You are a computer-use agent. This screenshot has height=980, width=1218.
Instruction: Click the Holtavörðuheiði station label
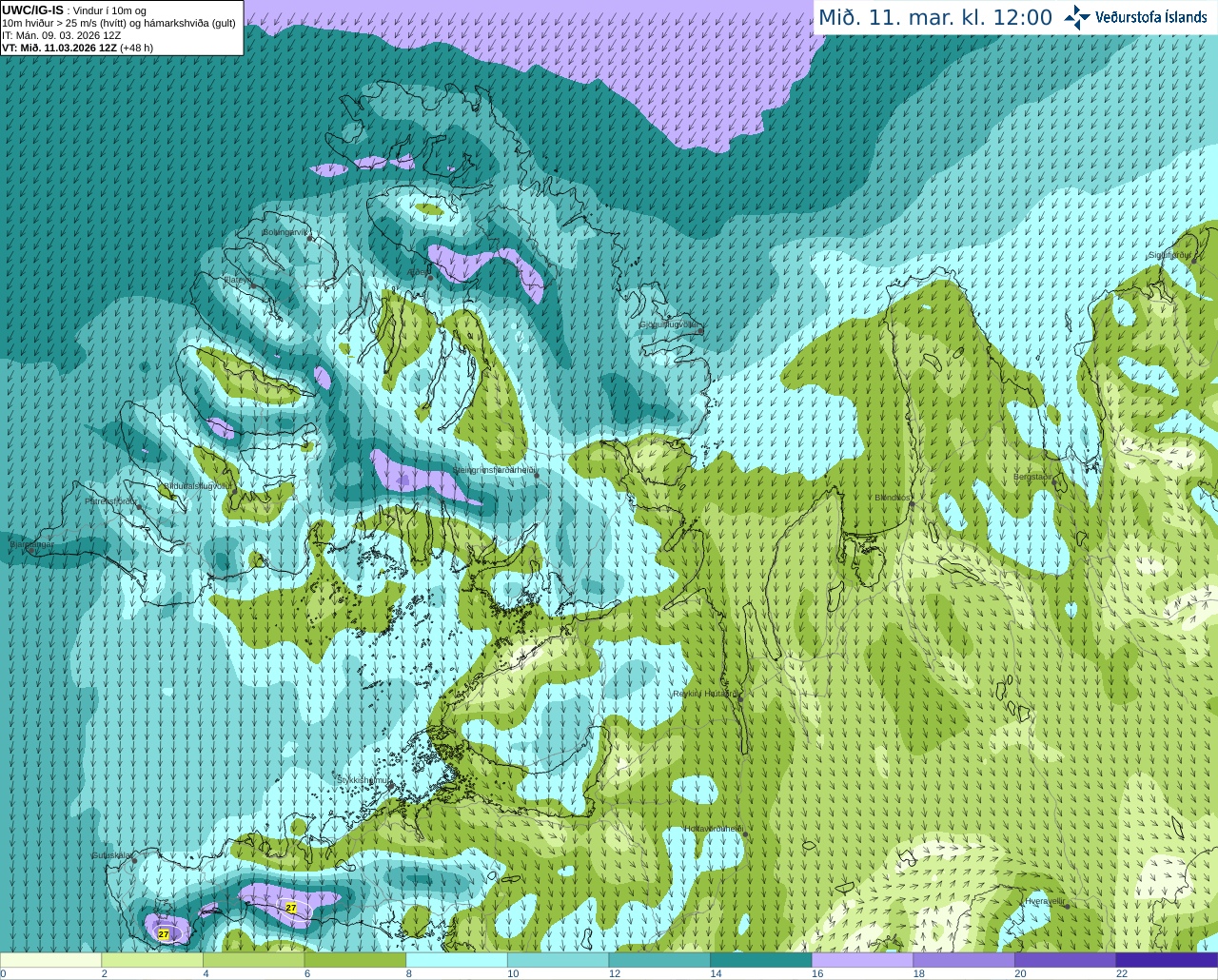click(714, 829)
